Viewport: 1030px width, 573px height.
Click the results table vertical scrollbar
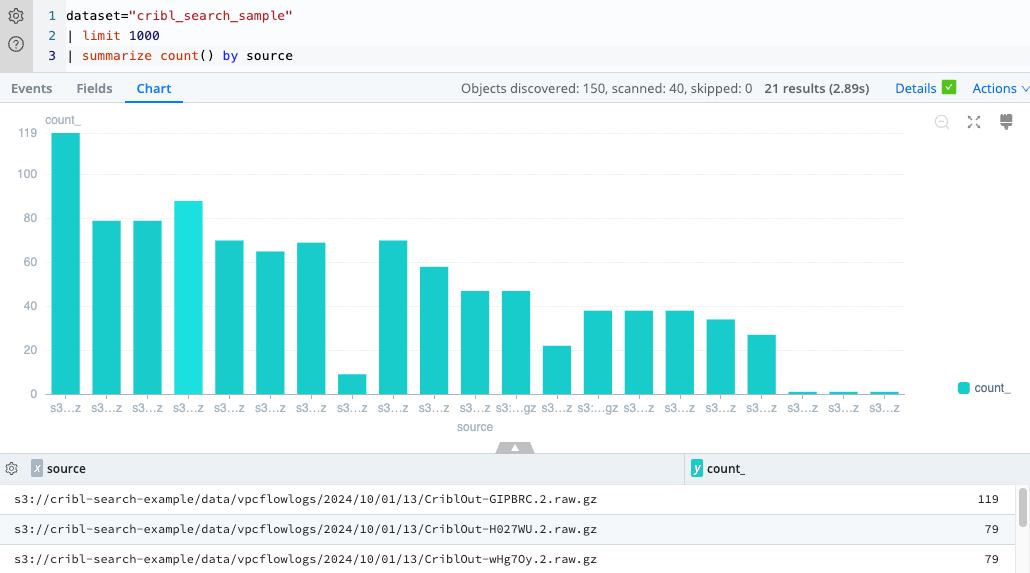[1022, 507]
